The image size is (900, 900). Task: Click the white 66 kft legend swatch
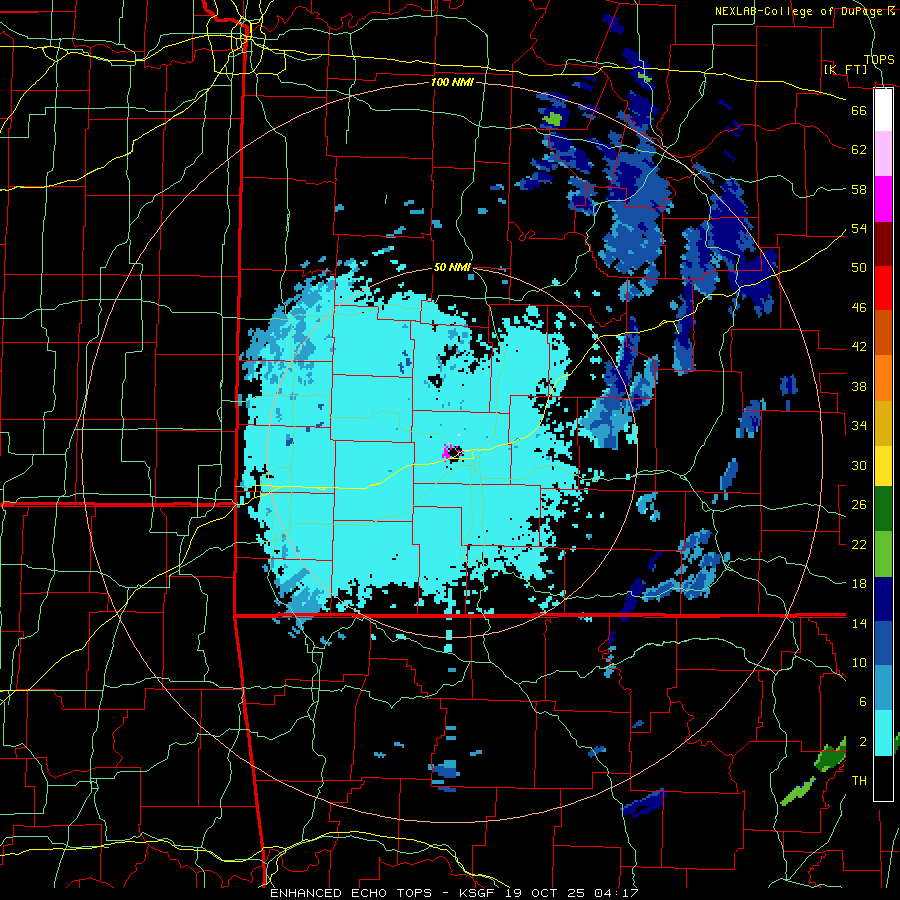coord(883,110)
